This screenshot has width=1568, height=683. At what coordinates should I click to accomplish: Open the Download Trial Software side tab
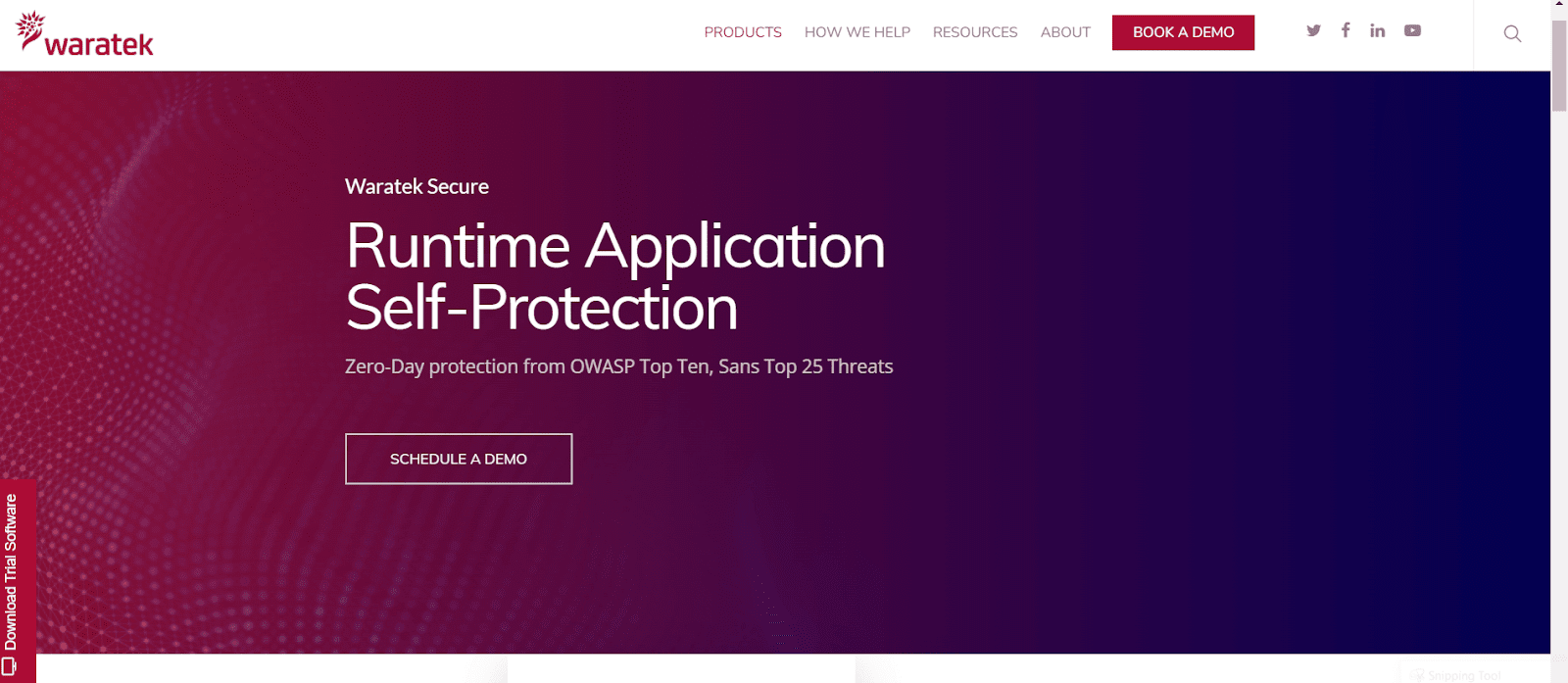coord(18,580)
